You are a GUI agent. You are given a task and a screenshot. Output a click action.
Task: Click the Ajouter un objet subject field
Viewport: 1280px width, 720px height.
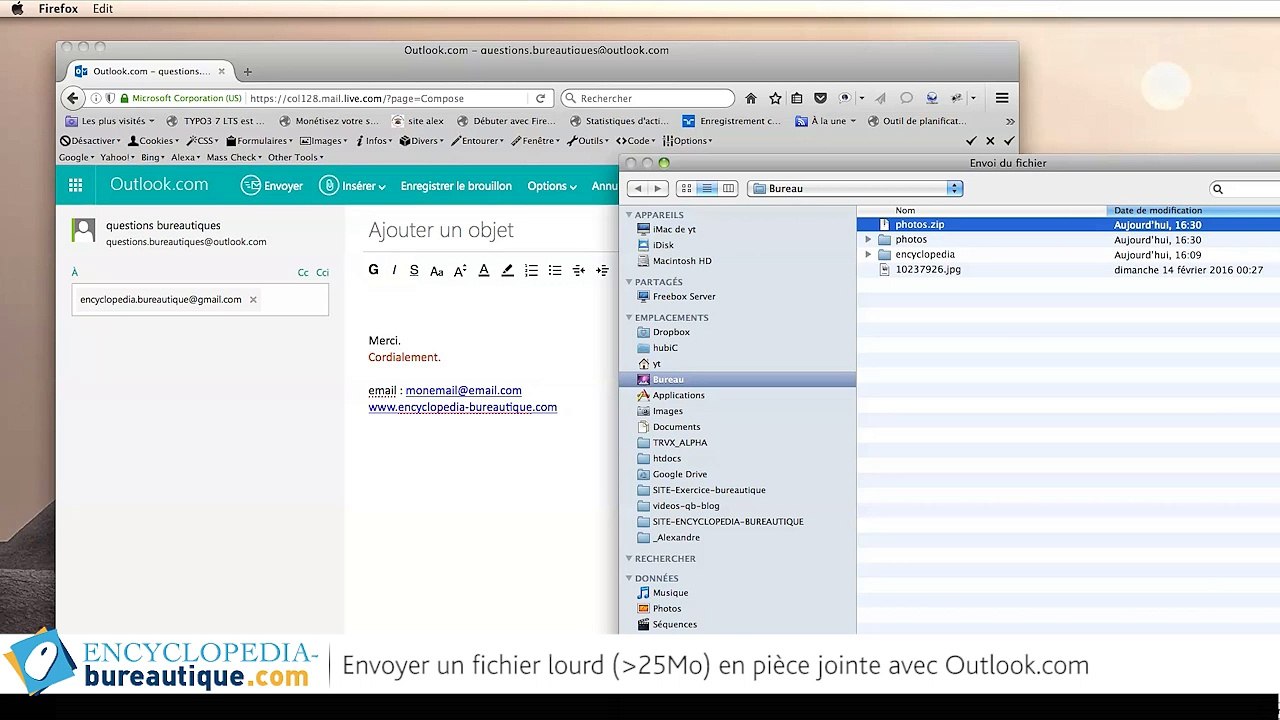click(441, 230)
